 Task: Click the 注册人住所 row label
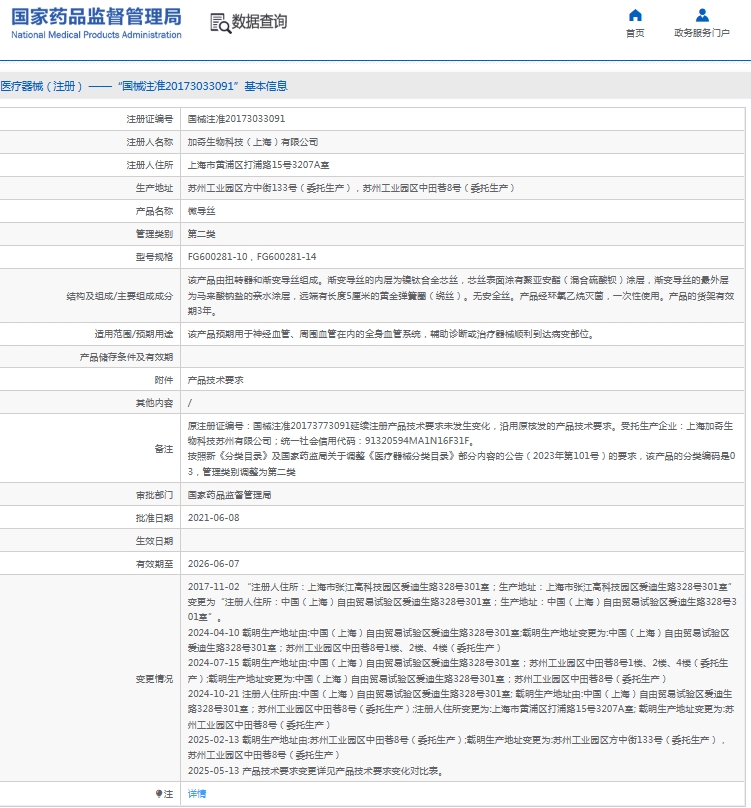[149, 165]
